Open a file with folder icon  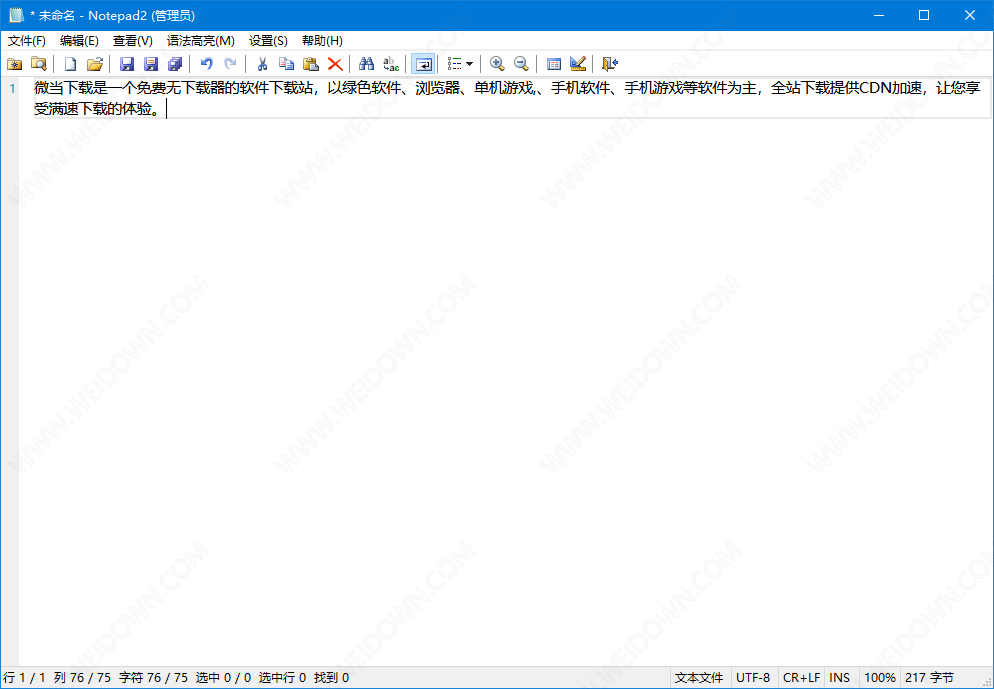point(94,64)
